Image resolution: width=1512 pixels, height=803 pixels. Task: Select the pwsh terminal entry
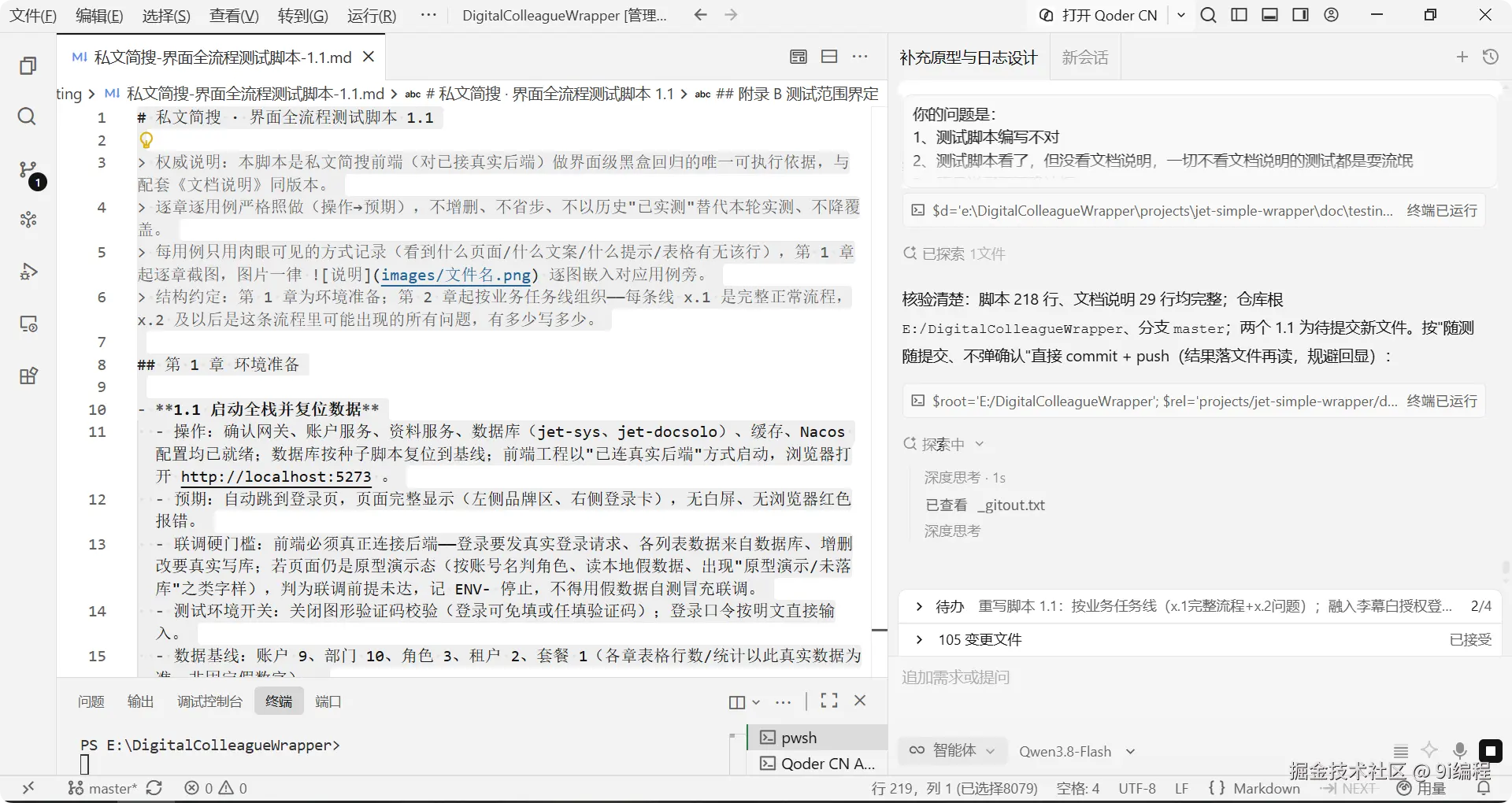pyautogui.click(x=817, y=738)
